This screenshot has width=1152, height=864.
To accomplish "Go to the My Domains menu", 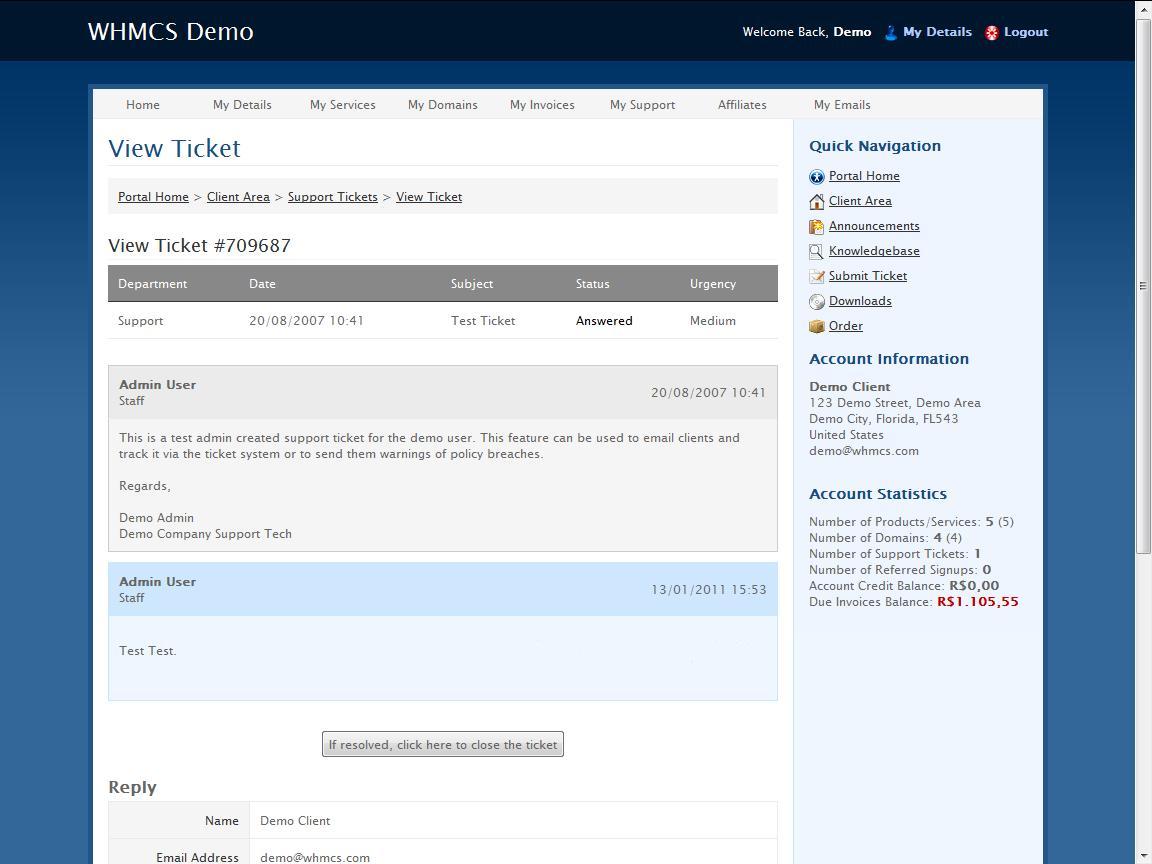I will (442, 105).
